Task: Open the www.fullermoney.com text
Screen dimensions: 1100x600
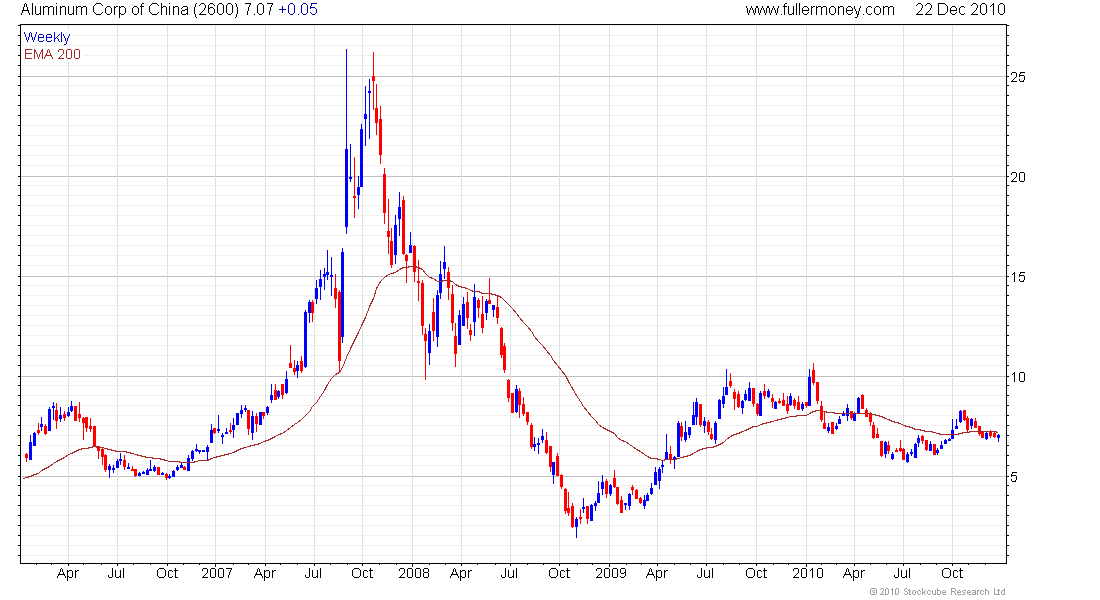Action: point(819,10)
